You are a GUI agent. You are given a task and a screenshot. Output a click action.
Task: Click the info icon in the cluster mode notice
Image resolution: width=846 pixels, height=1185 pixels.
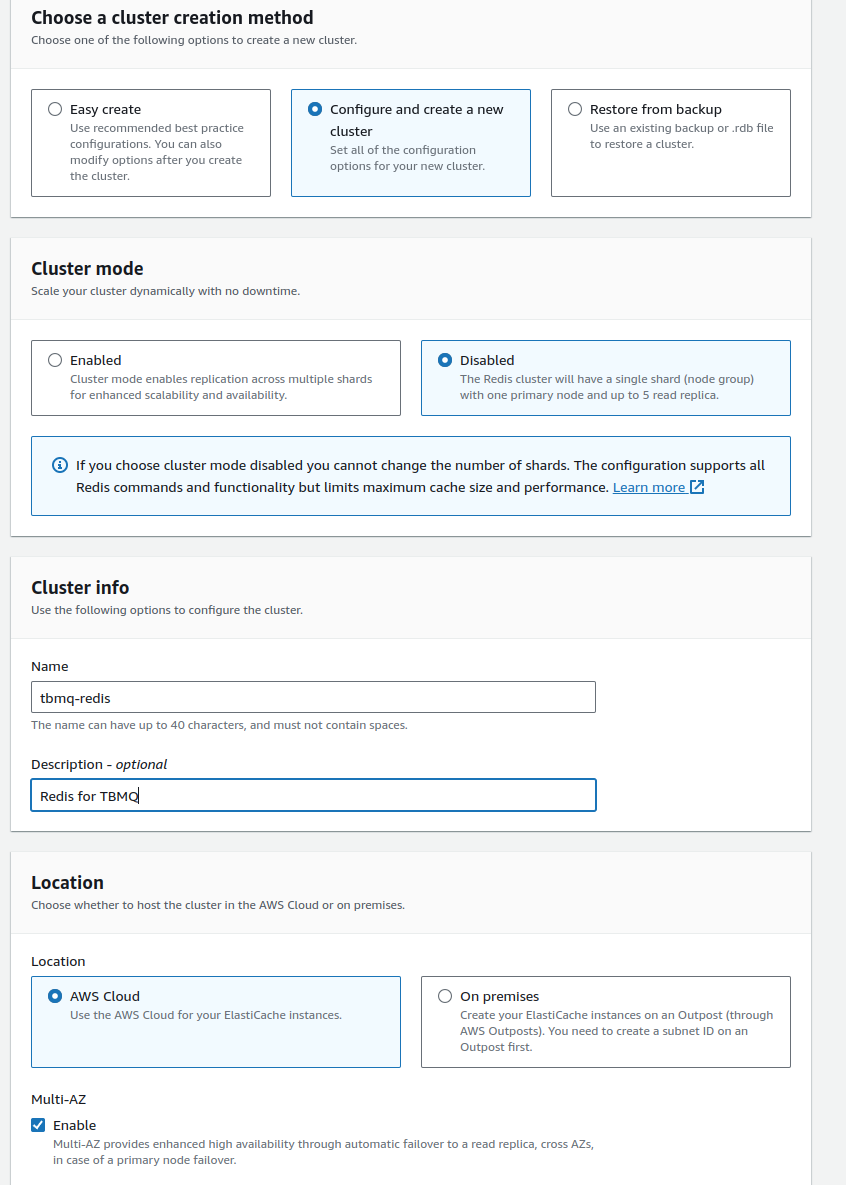click(x=59, y=466)
